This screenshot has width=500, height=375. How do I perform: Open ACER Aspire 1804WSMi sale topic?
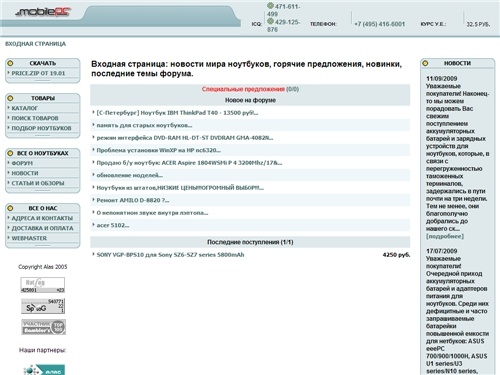(x=189, y=163)
